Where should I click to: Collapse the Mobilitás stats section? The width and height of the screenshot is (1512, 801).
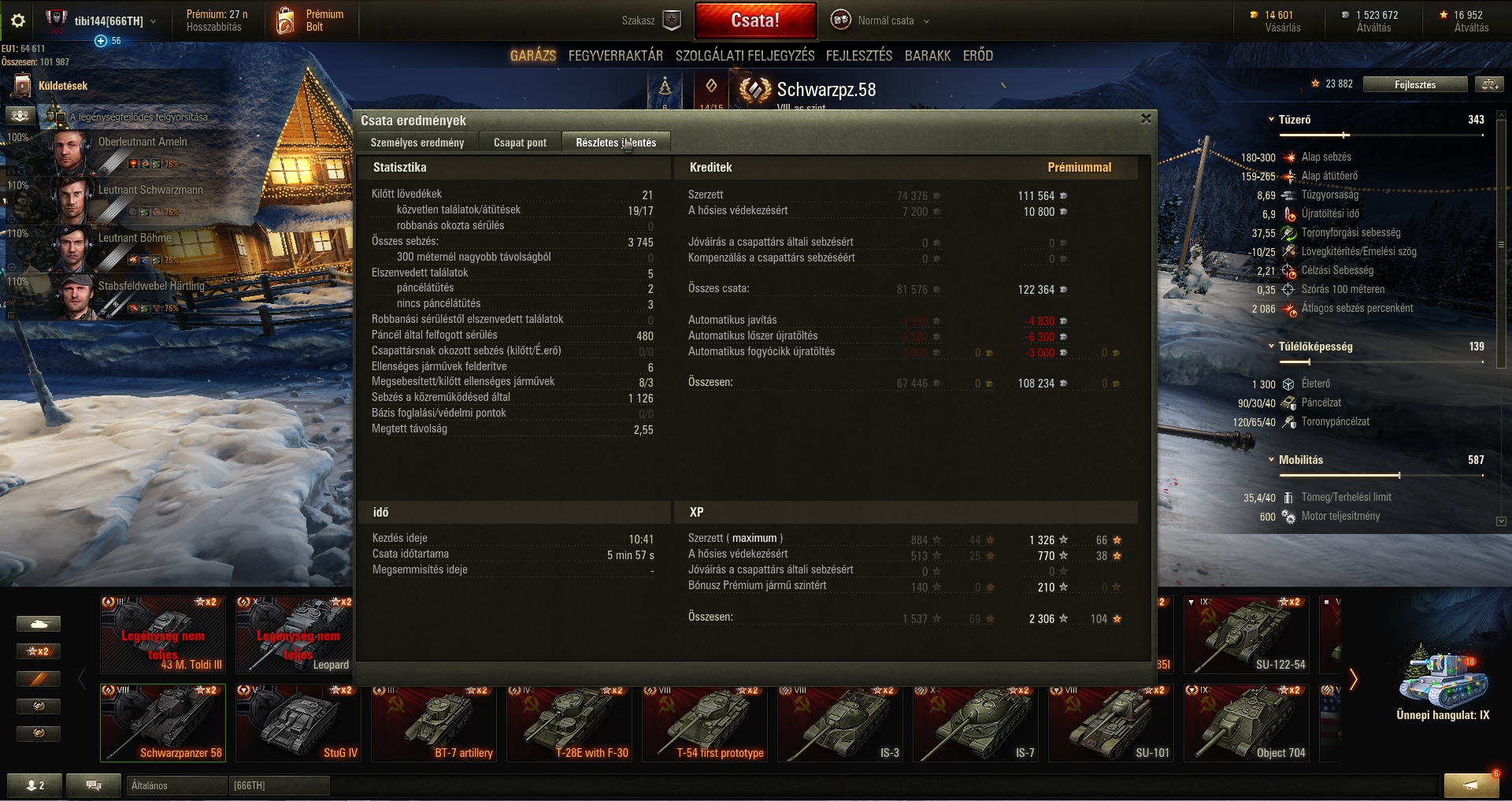tap(1271, 460)
